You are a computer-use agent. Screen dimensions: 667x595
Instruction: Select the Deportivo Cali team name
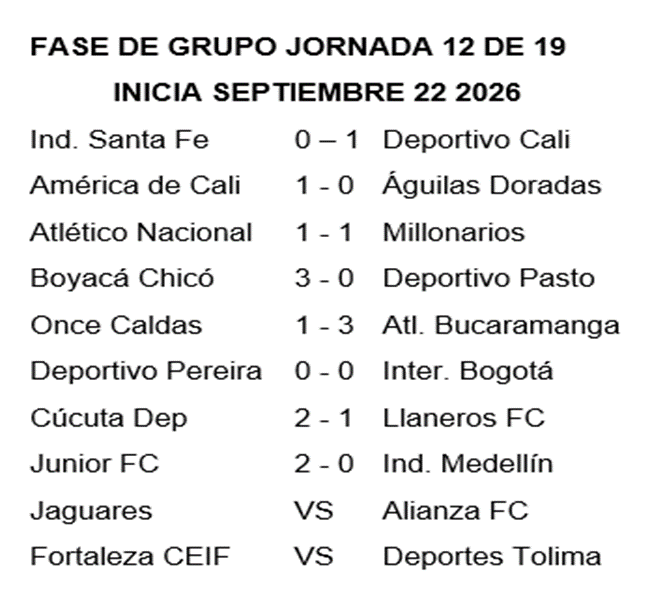point(476,139)
